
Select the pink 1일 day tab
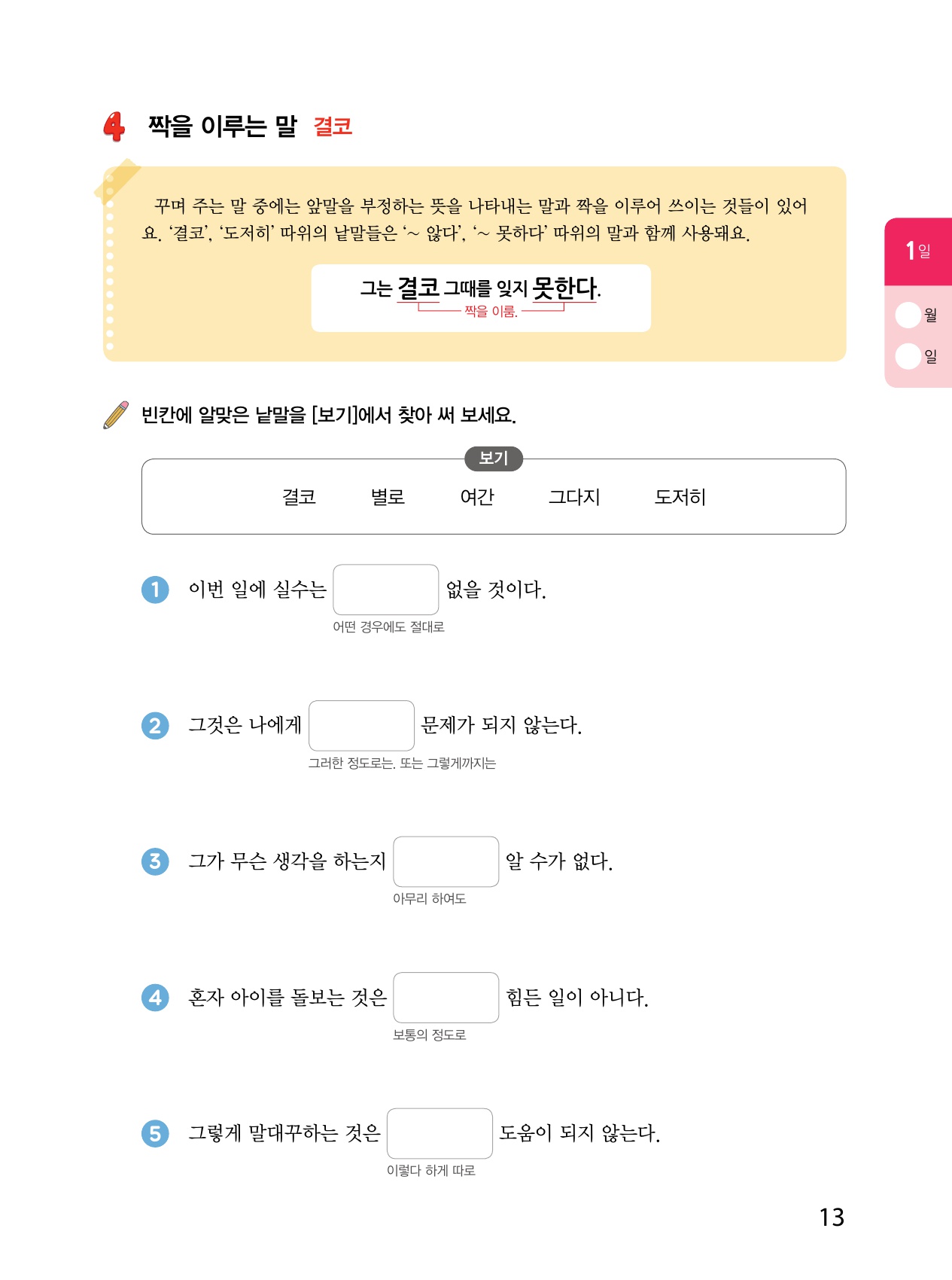pos(918,251)
